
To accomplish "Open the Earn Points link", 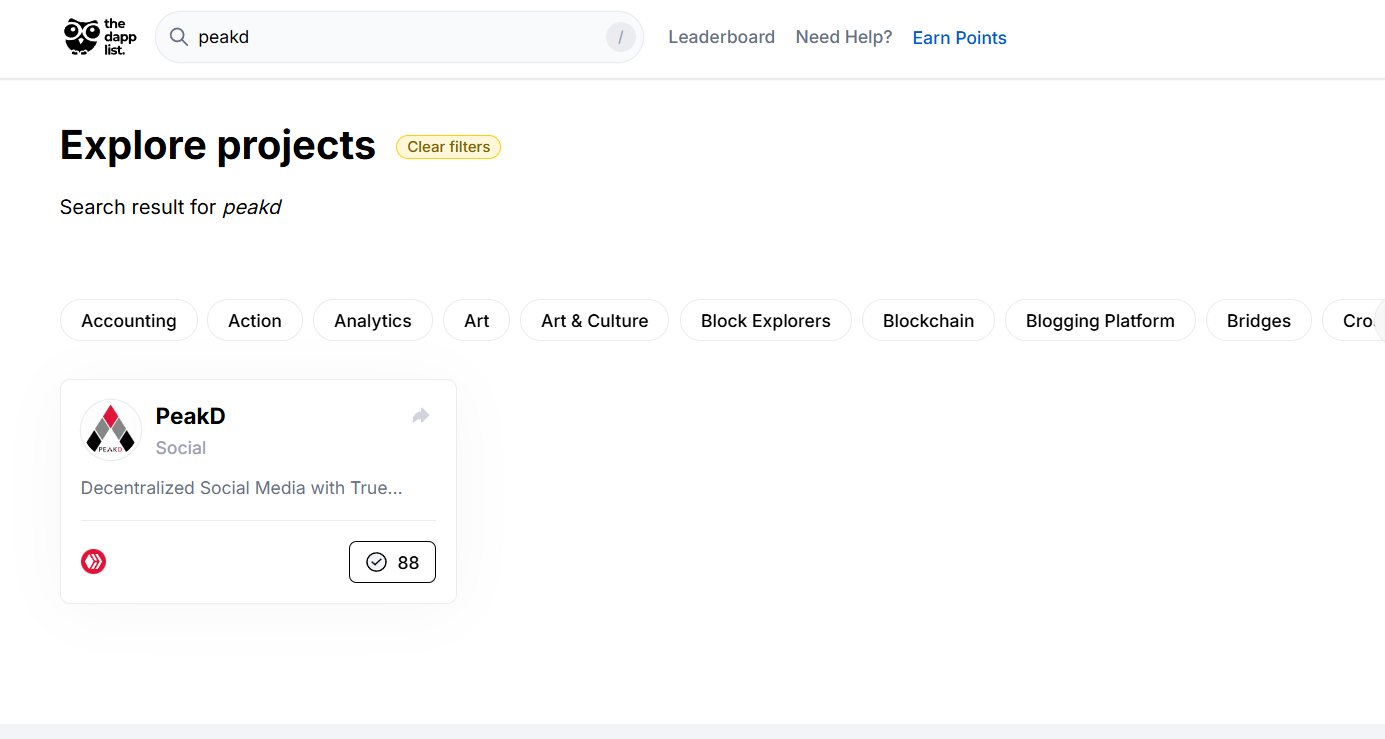I will point(959,38).
